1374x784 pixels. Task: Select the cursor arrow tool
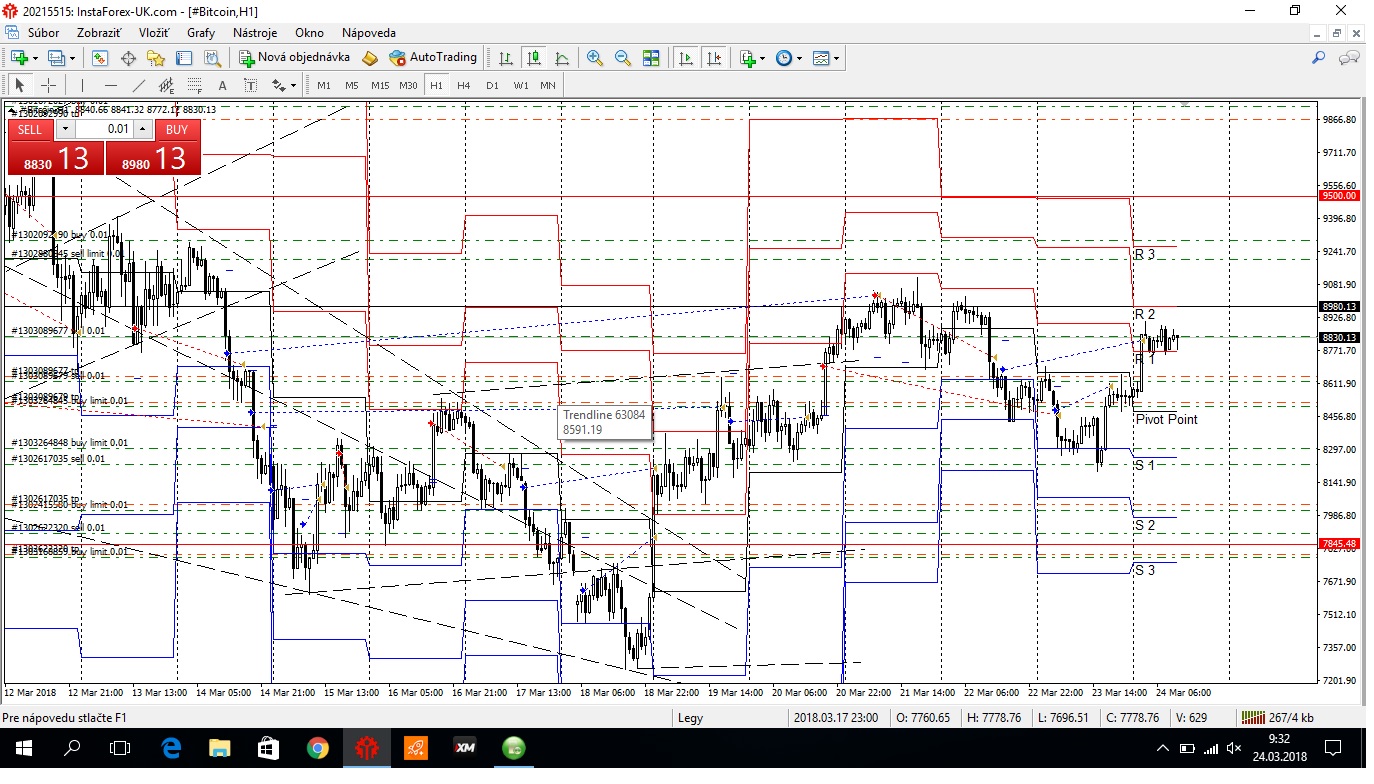[x=19, y=85]
